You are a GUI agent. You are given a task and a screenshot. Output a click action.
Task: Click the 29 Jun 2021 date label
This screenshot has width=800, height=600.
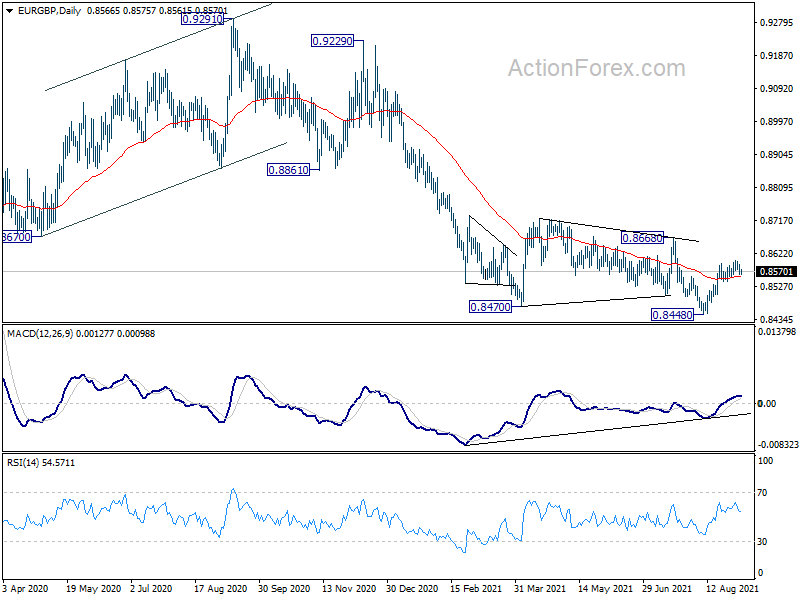pyautogui.click(x=667, y=588)
